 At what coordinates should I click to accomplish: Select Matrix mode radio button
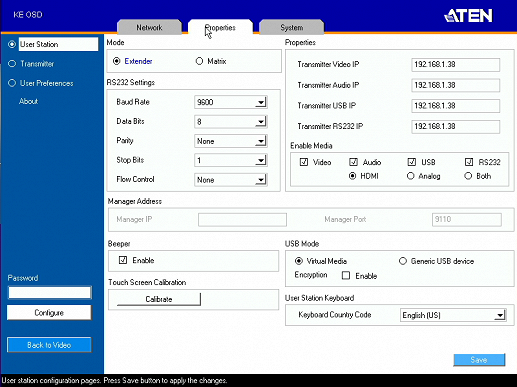[x=199, y=61]
